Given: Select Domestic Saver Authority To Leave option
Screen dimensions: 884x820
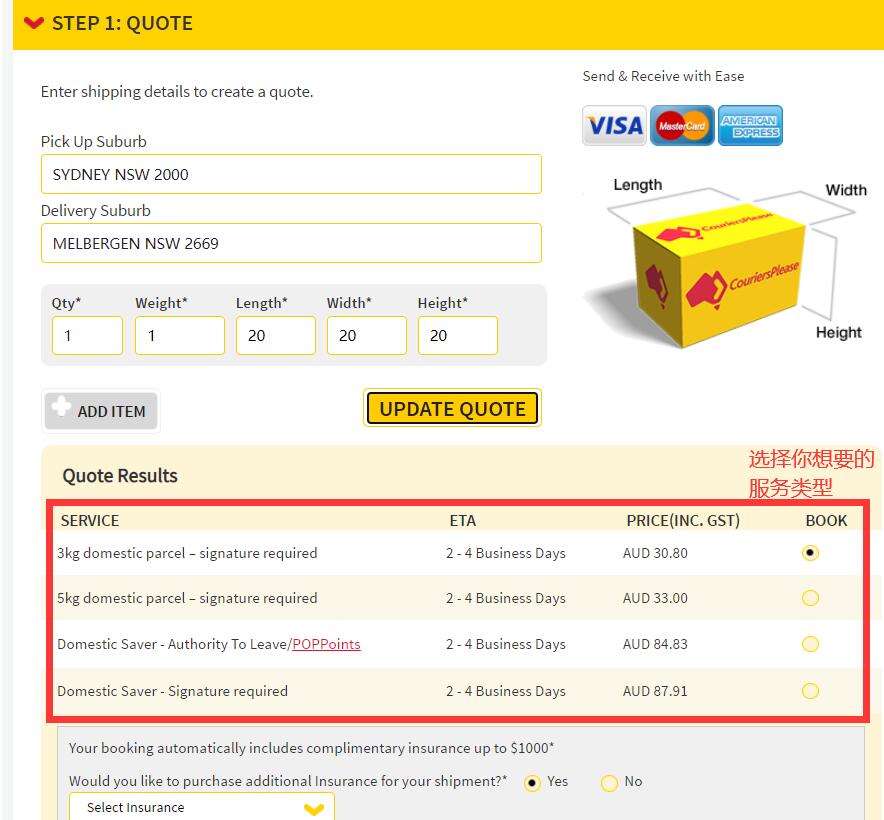Looking at the screenshot, I should [810, 644].
